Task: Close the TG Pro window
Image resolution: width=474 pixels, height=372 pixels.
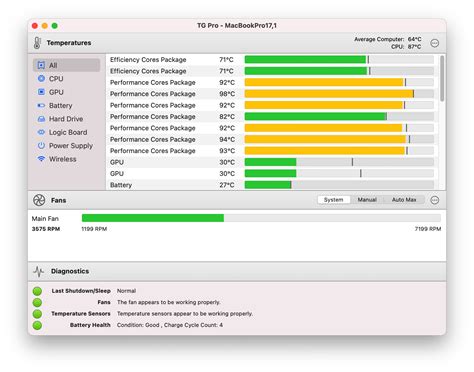Action: click(x=35, y=26)
